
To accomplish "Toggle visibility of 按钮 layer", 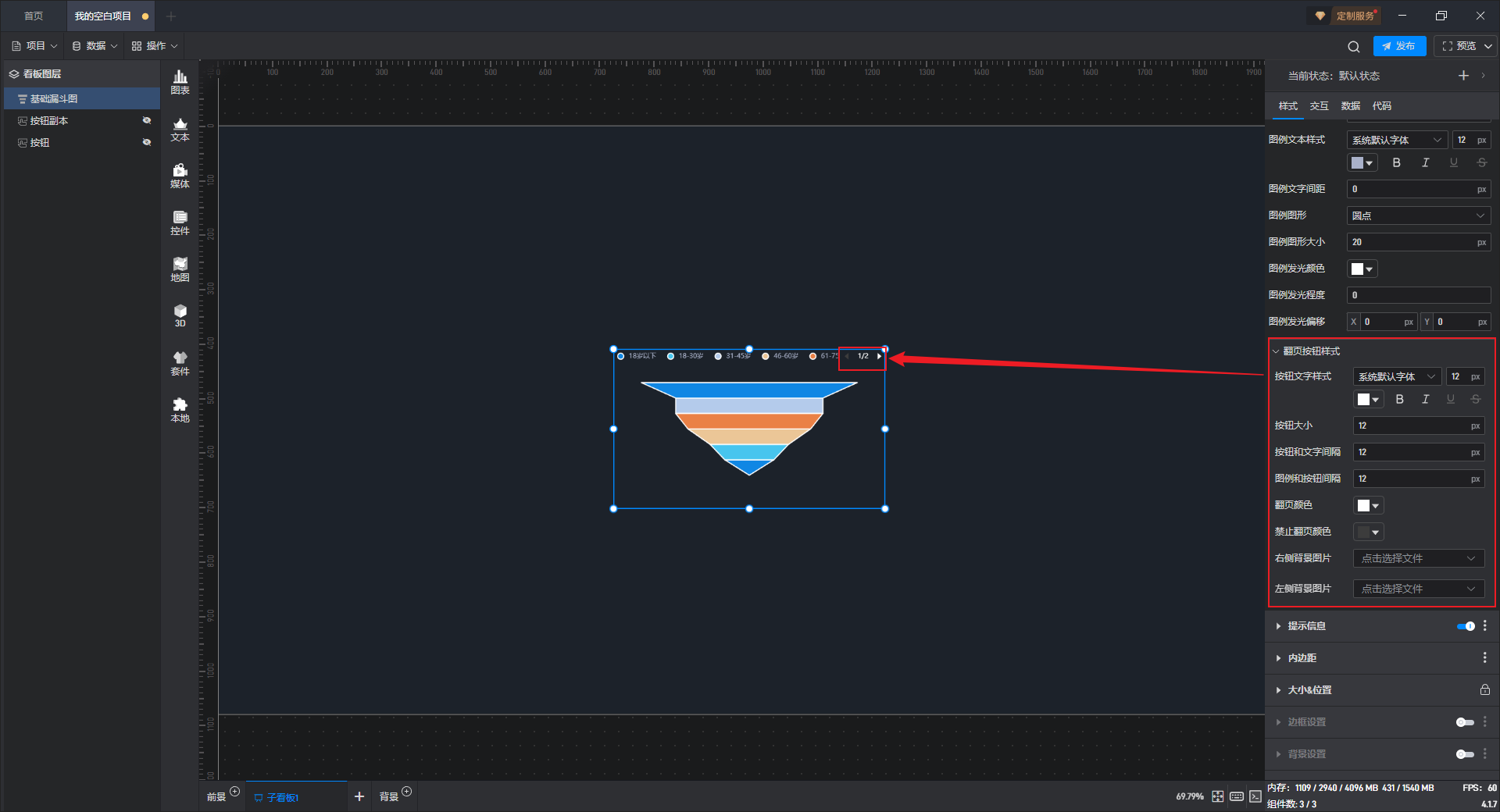I will click(146, 142).
